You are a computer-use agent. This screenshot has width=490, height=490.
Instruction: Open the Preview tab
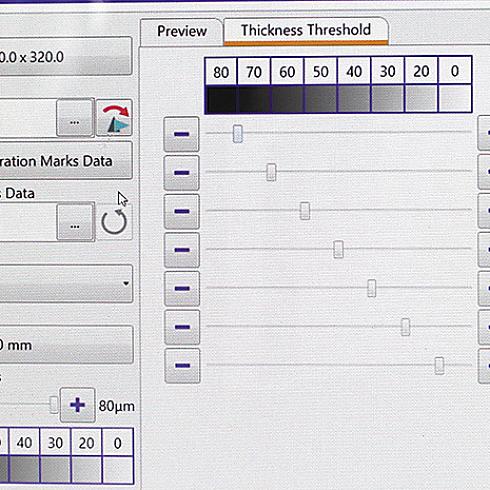coord(182,31)
